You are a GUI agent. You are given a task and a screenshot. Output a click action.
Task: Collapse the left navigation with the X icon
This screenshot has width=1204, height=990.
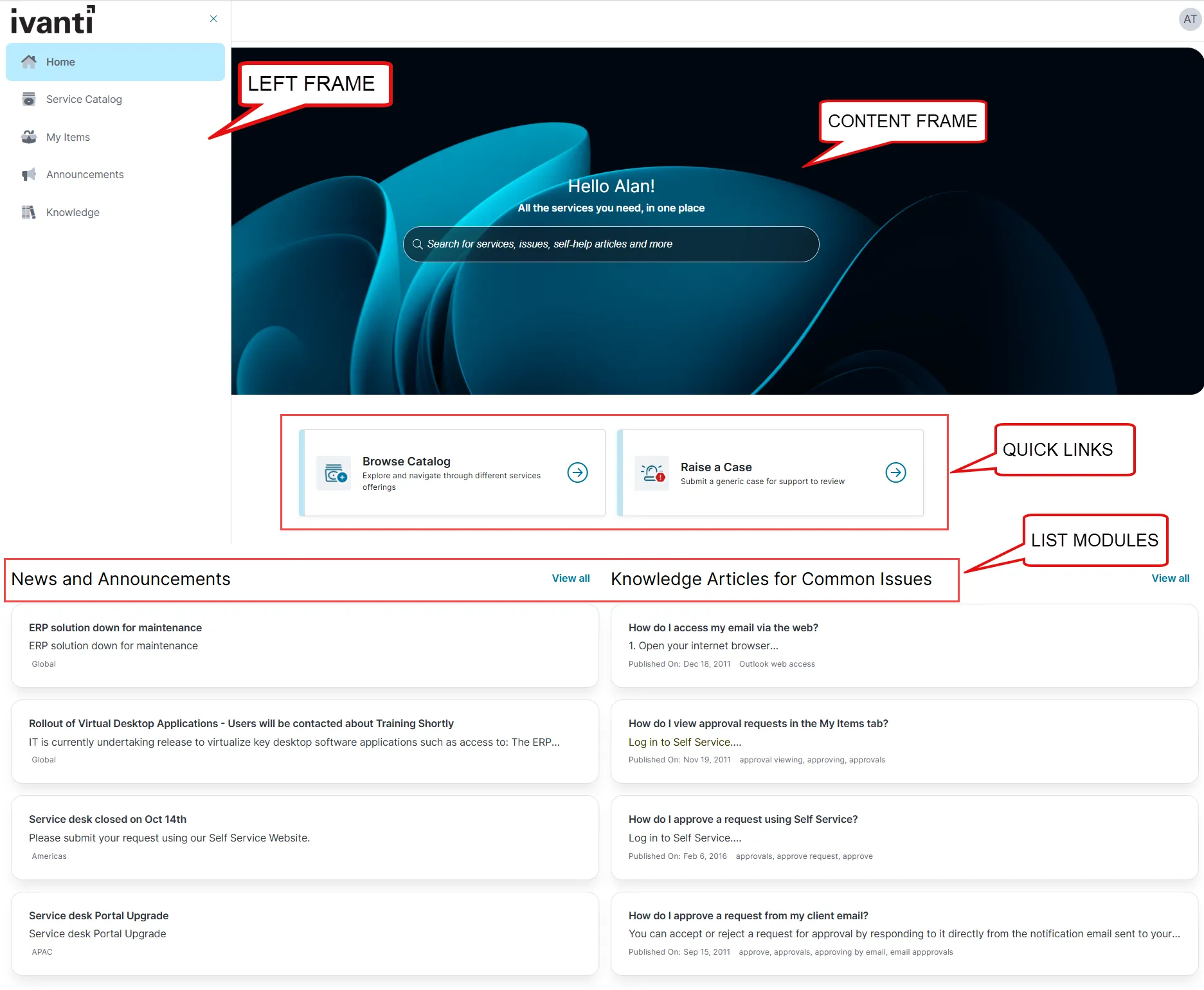(x=213, y=19)
